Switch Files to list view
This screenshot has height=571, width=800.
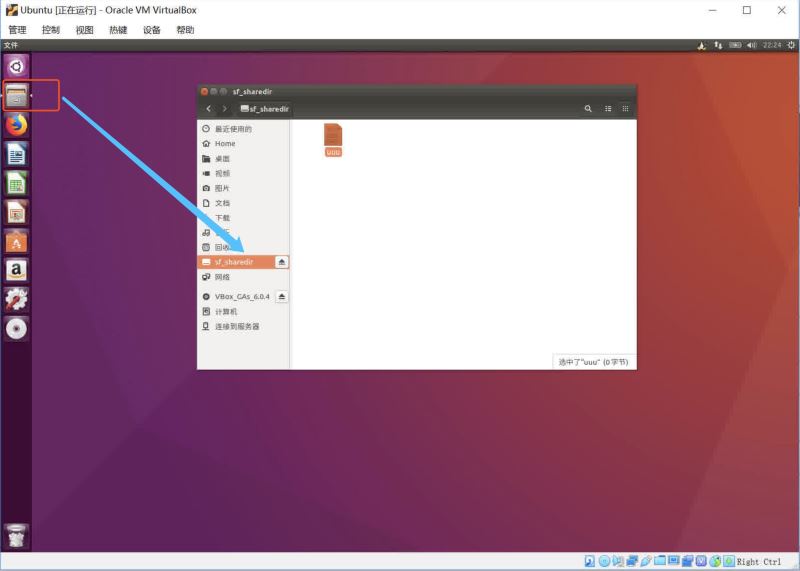point(608,108)
